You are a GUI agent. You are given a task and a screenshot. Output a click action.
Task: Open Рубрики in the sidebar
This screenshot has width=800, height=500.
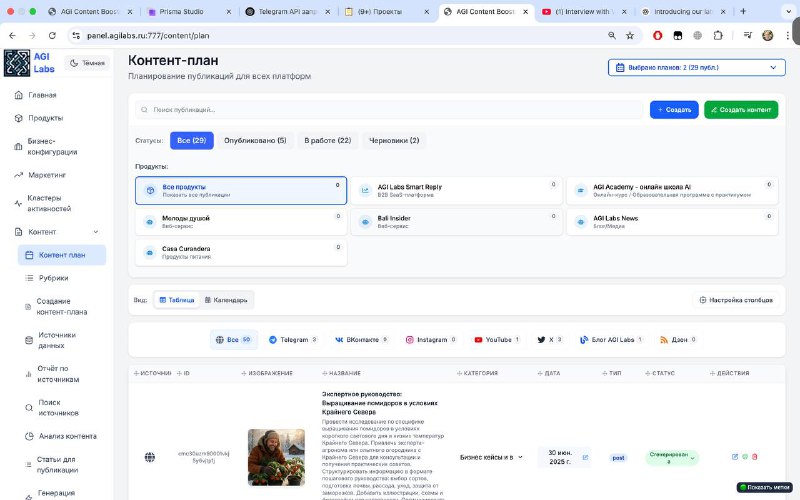[54, 278]
